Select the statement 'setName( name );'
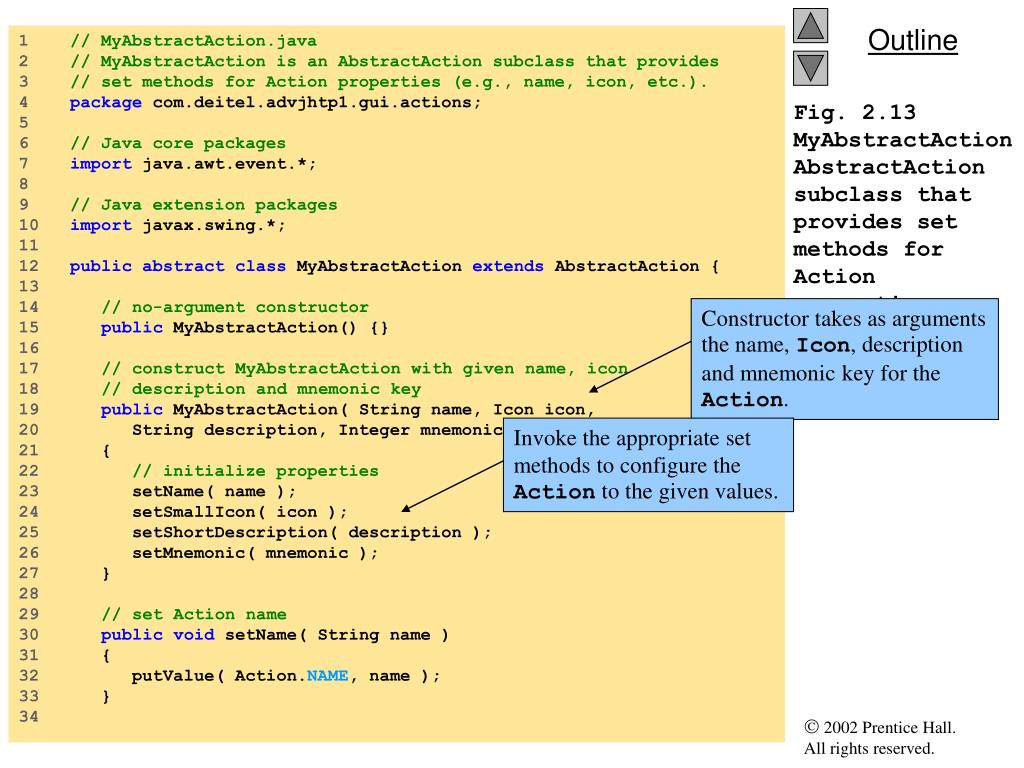Viewport: 1024px width, 768px height. 214,492
